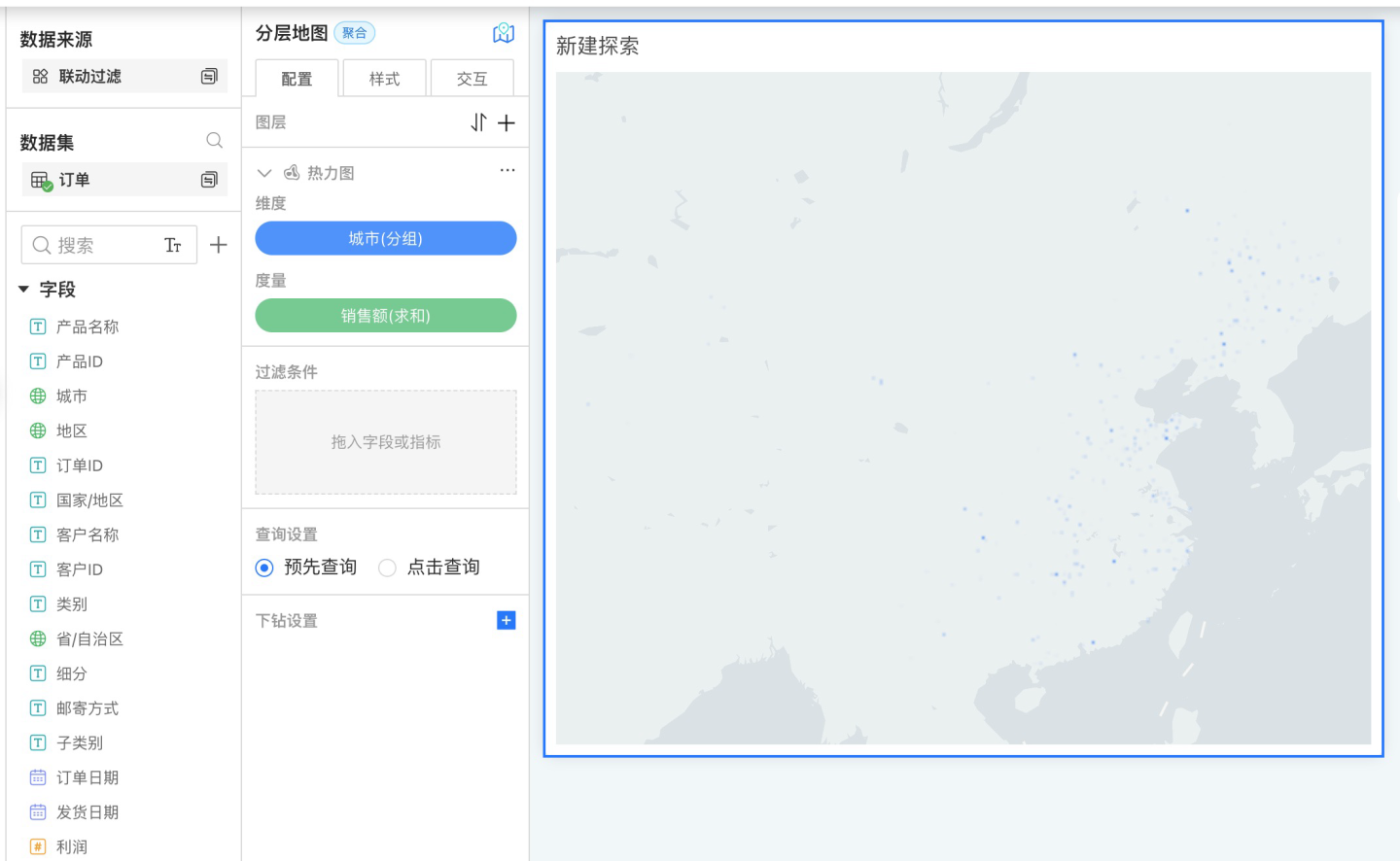The height and width of the screenshot is (861, 1400).
Task: Open the 联动过滤 data source selector
Action: [124, 76]
